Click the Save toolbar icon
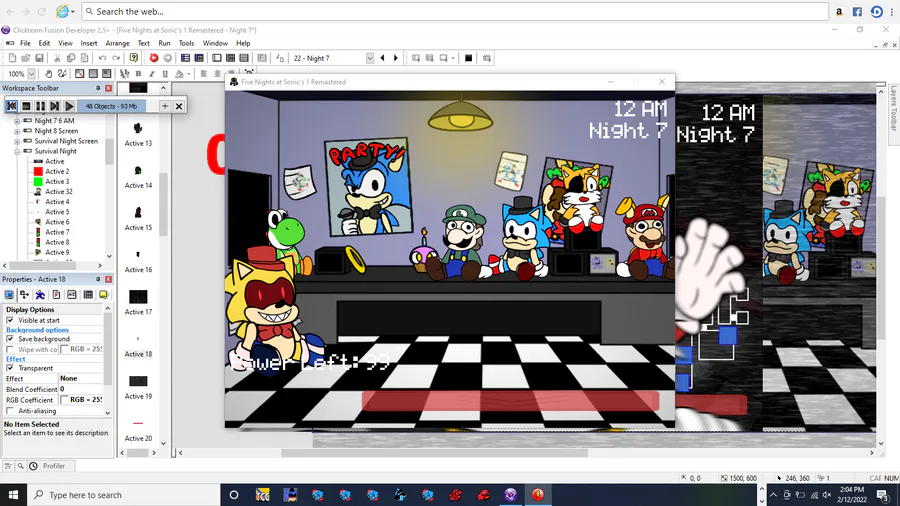 point(40,58)
